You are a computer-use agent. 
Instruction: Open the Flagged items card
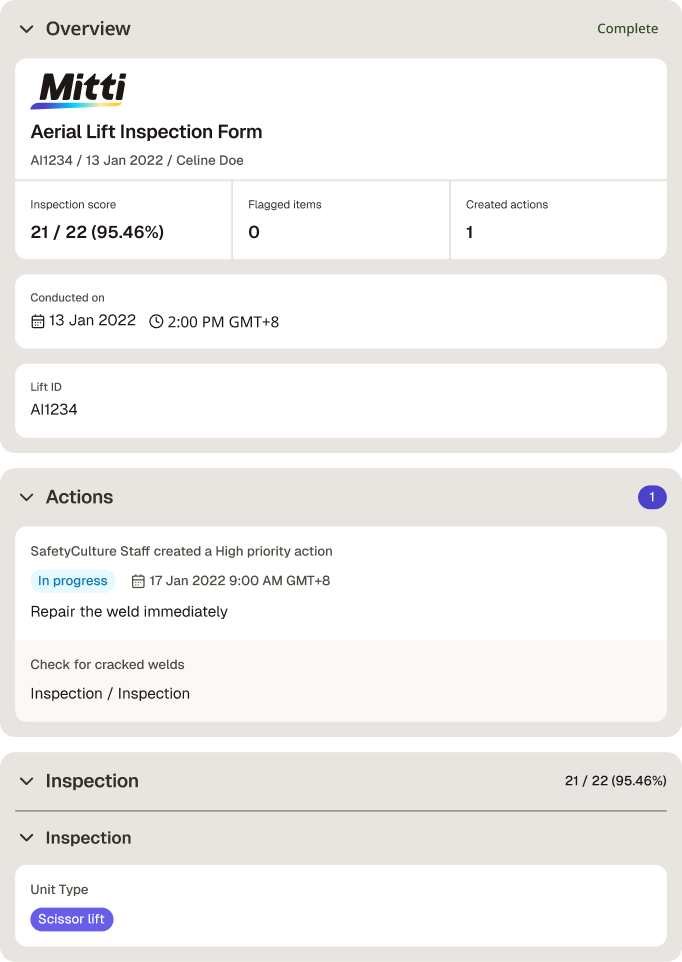341,220
